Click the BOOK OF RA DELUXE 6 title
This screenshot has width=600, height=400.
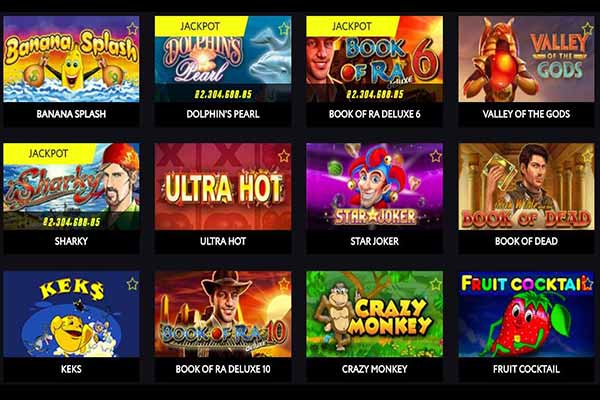click(x=375, y=114)
